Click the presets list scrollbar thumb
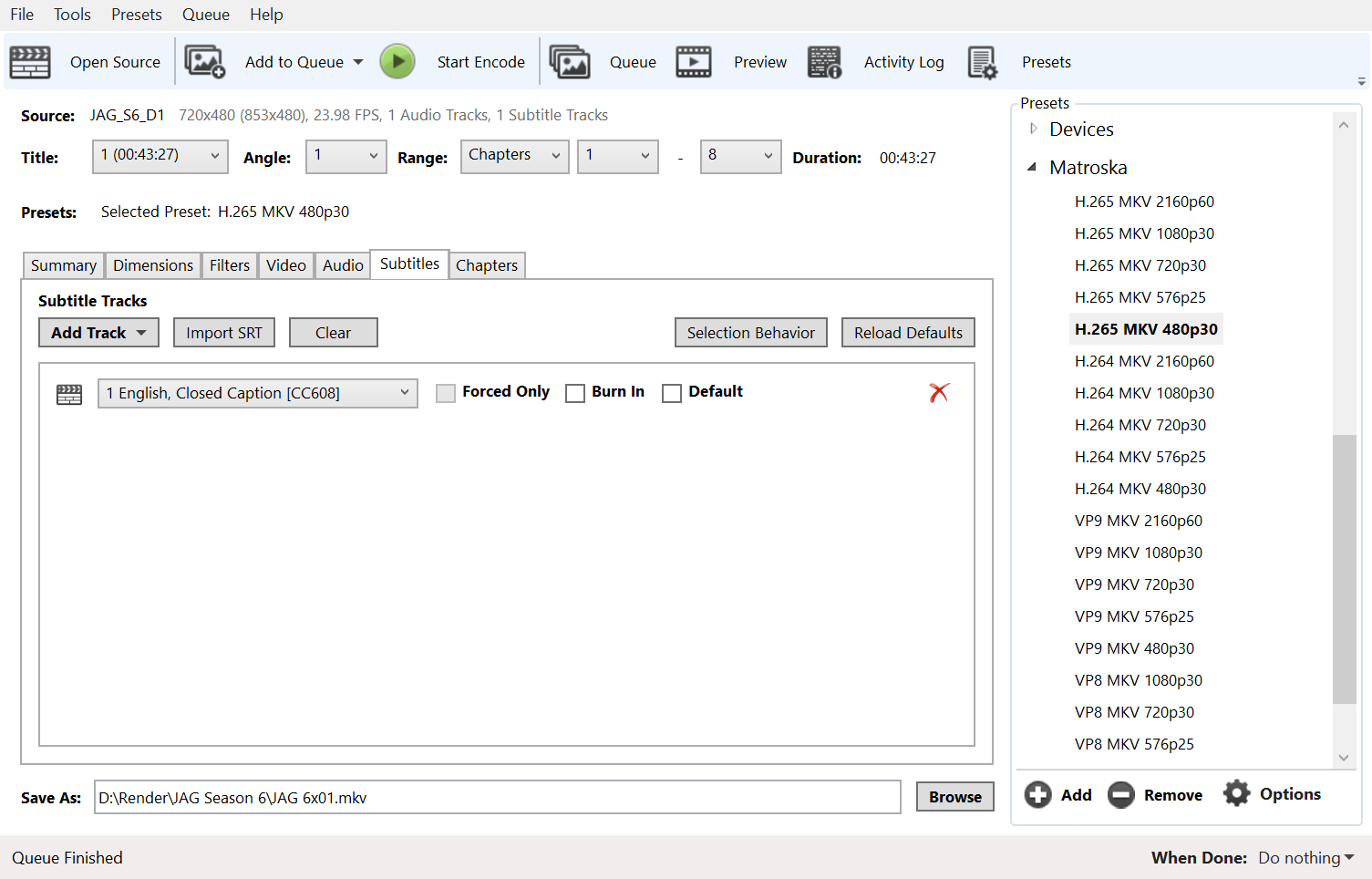 point(1344,570)
